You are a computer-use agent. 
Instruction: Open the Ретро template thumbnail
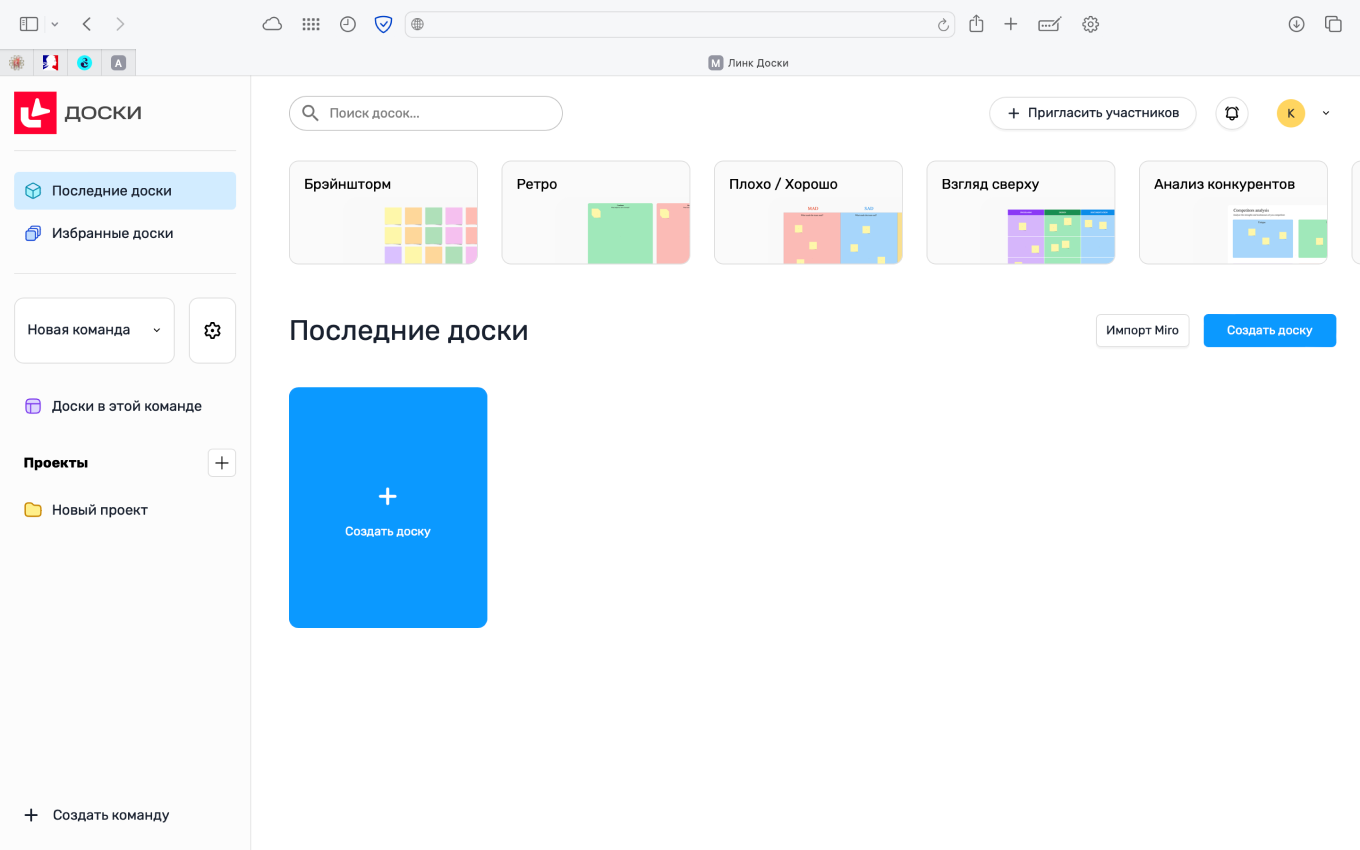(x=595, y=212)
